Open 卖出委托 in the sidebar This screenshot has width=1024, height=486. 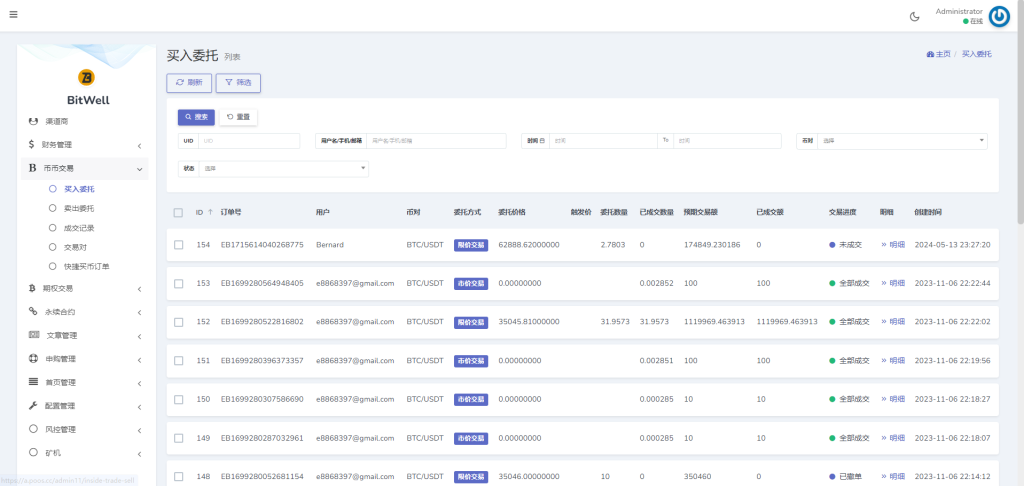(78, 208)
